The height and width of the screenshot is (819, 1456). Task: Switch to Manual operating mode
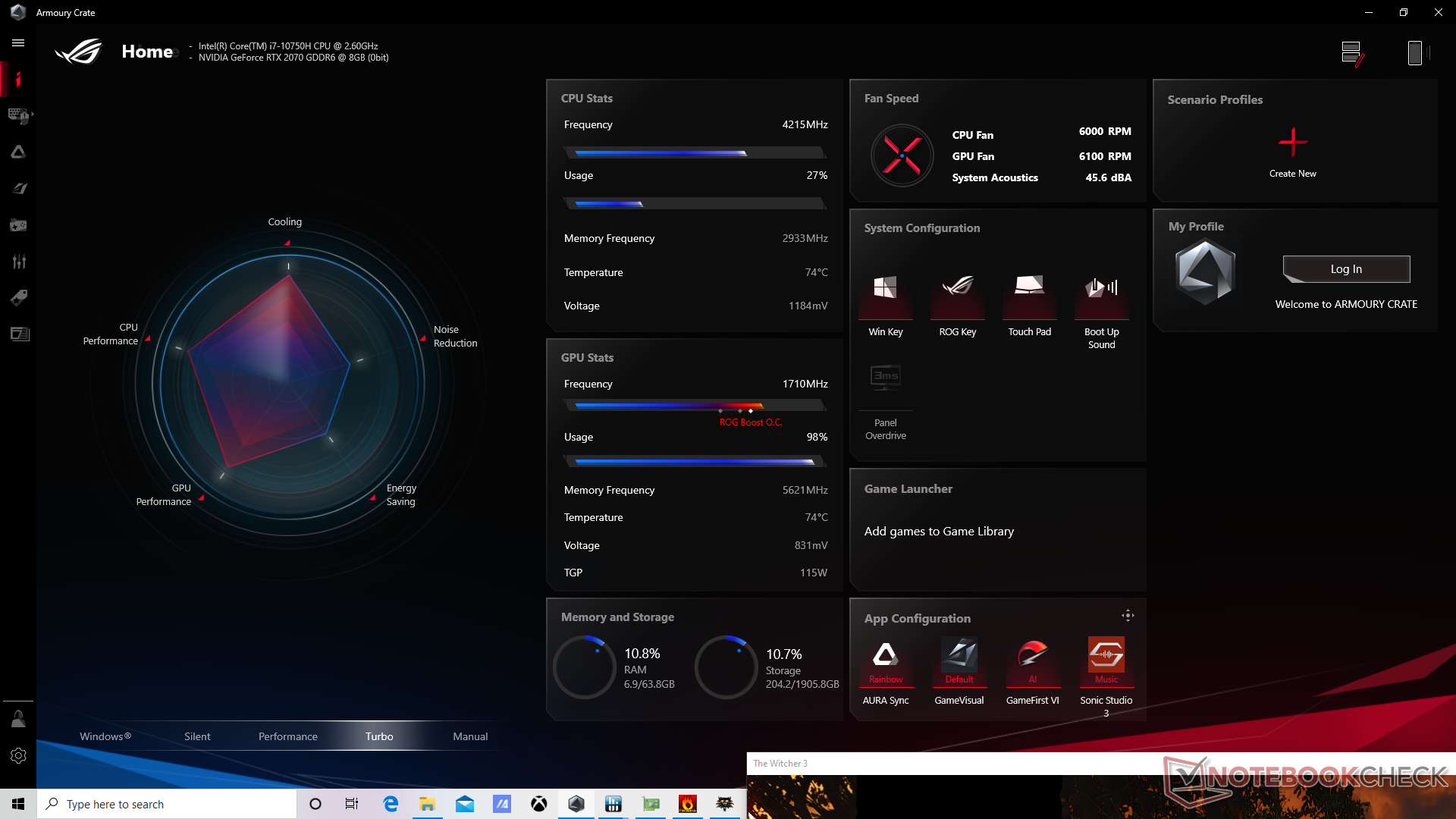coord(470,736)
